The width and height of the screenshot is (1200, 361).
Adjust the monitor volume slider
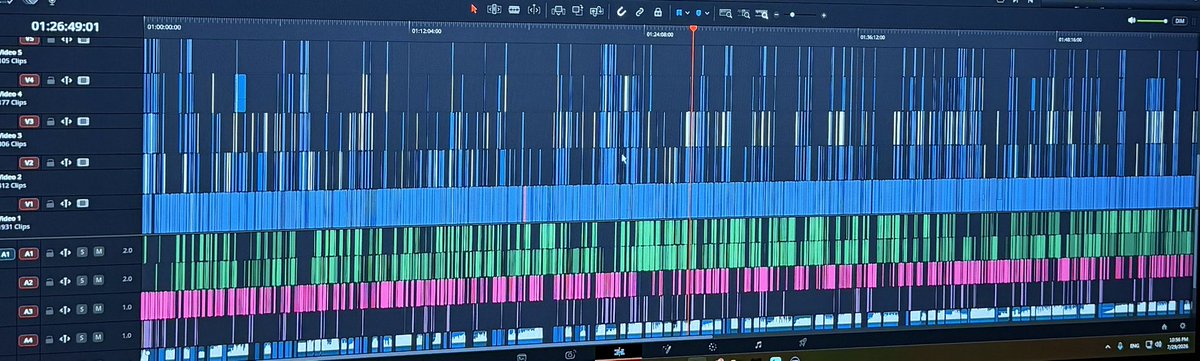click(x=1153, y=21)
